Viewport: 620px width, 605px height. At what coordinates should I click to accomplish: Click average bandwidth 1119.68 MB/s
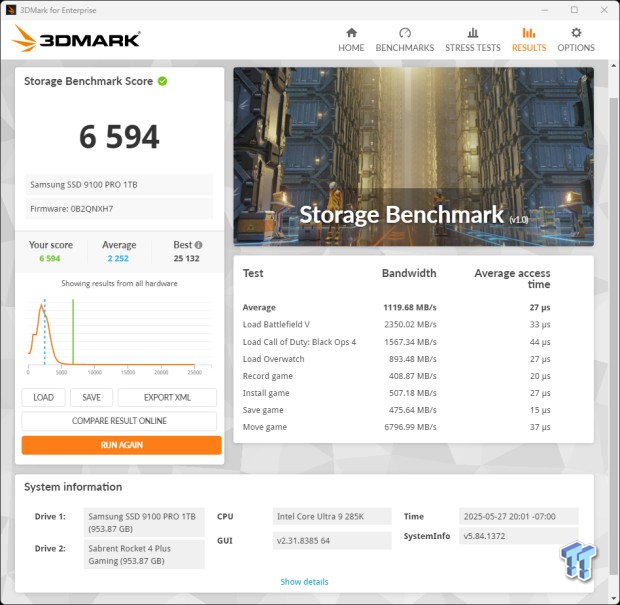(x=410, y=308)
